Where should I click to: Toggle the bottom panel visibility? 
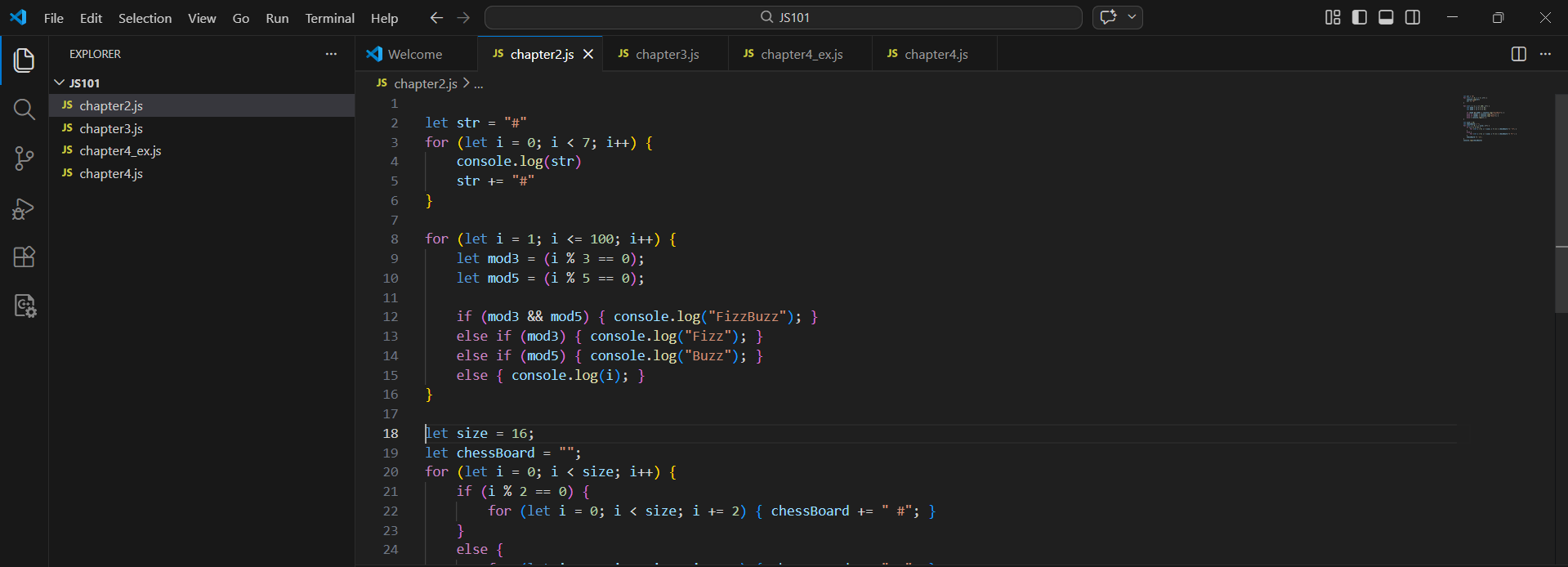[x=1386, y=17]
